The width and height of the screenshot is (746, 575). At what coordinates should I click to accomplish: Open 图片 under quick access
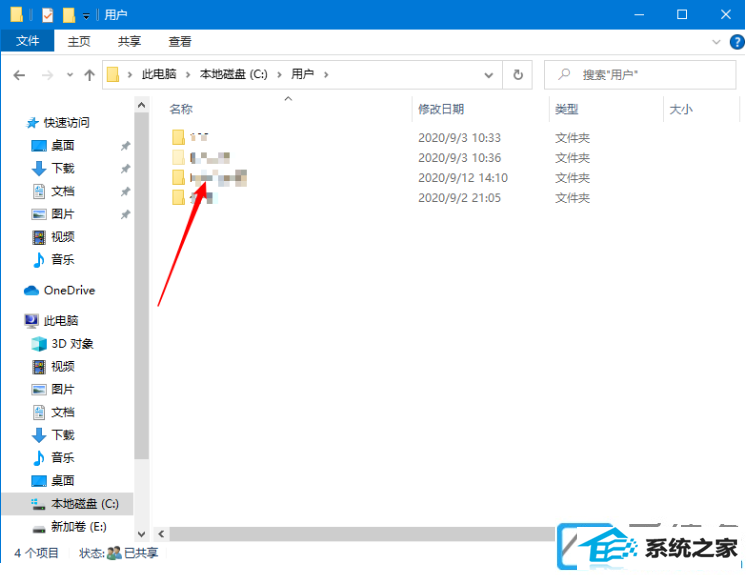point(63,214)
